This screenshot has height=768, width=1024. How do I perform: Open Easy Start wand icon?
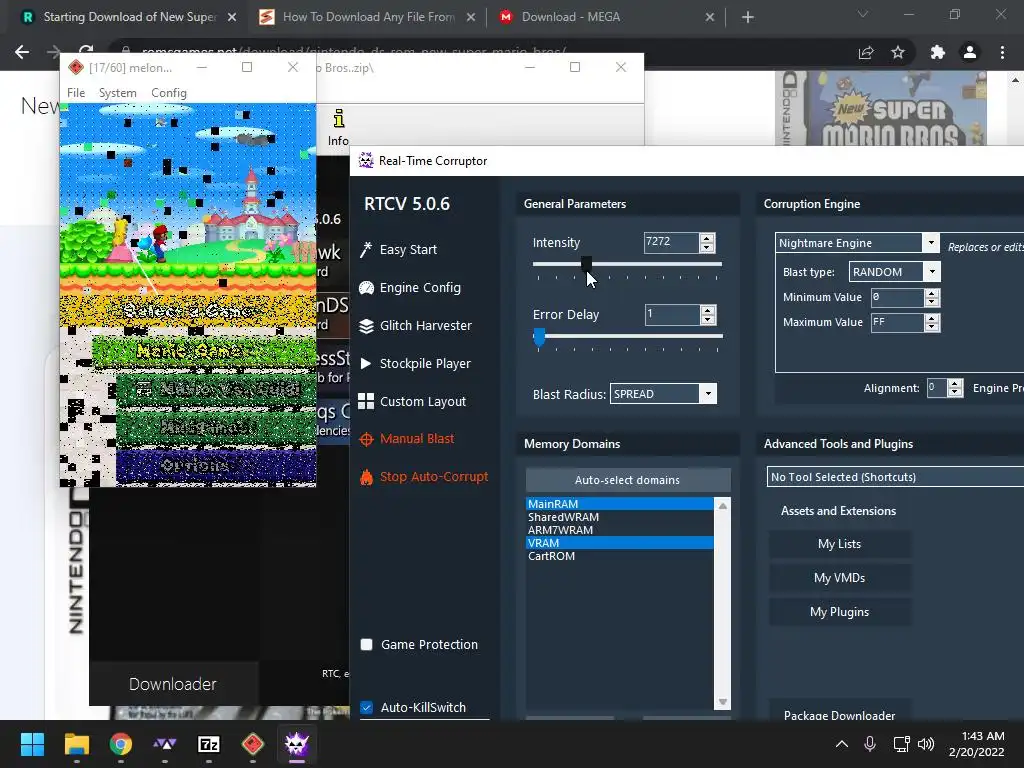[366, 249]
